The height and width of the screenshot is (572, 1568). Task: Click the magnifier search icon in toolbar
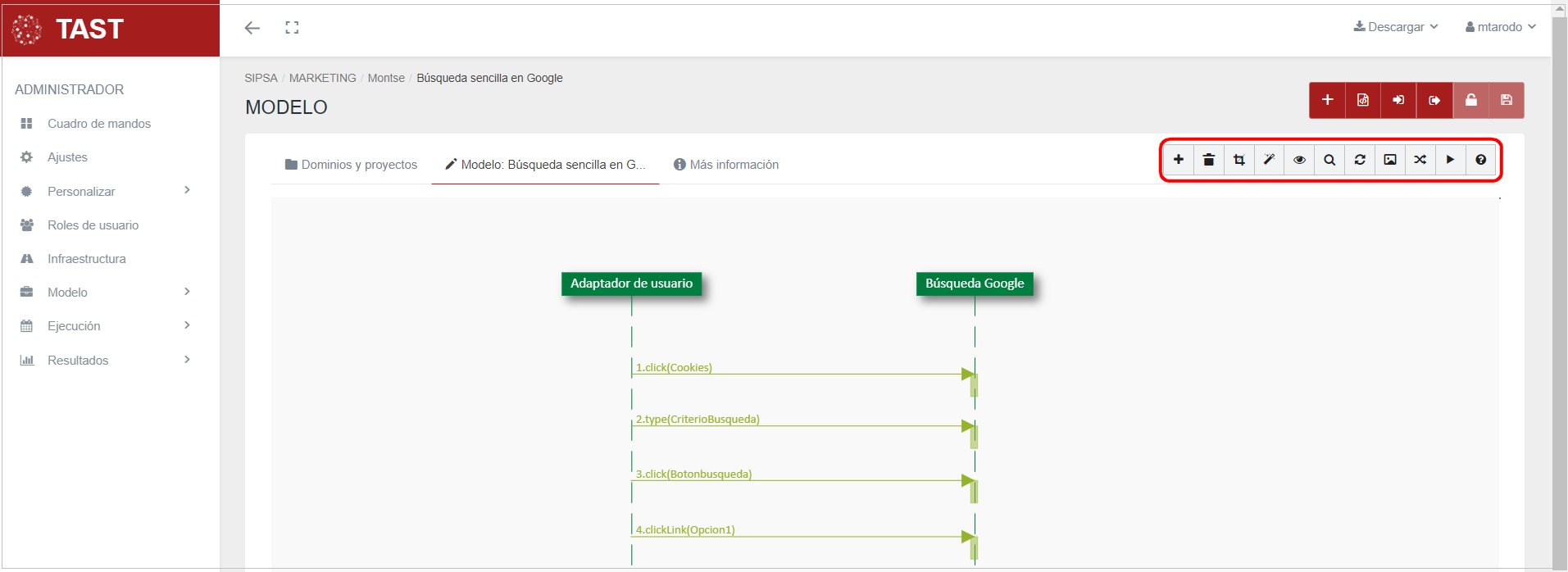coord(1329,160)
